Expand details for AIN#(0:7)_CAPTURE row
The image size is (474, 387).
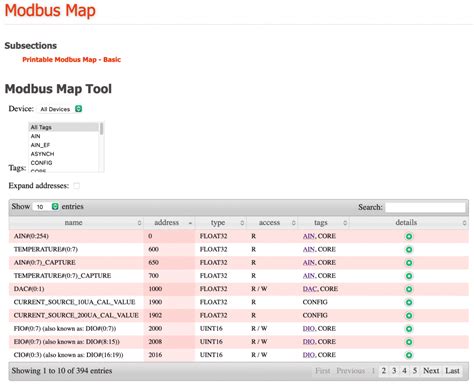(x=409, y=263)
